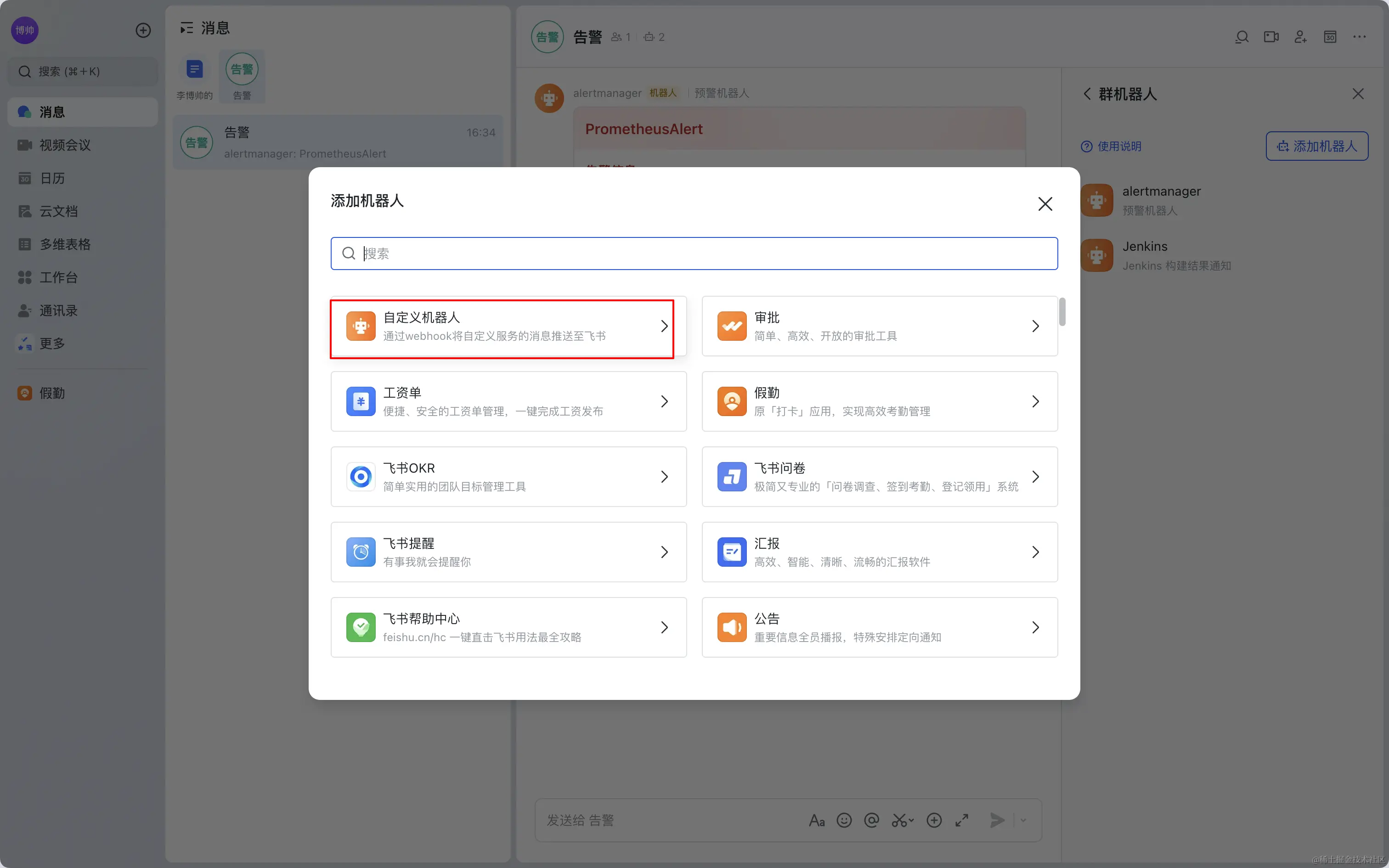Screen dimensions: 1389x868
Task: Pick the 飞书OKR bot icon
Action: (x=361, y=477)
